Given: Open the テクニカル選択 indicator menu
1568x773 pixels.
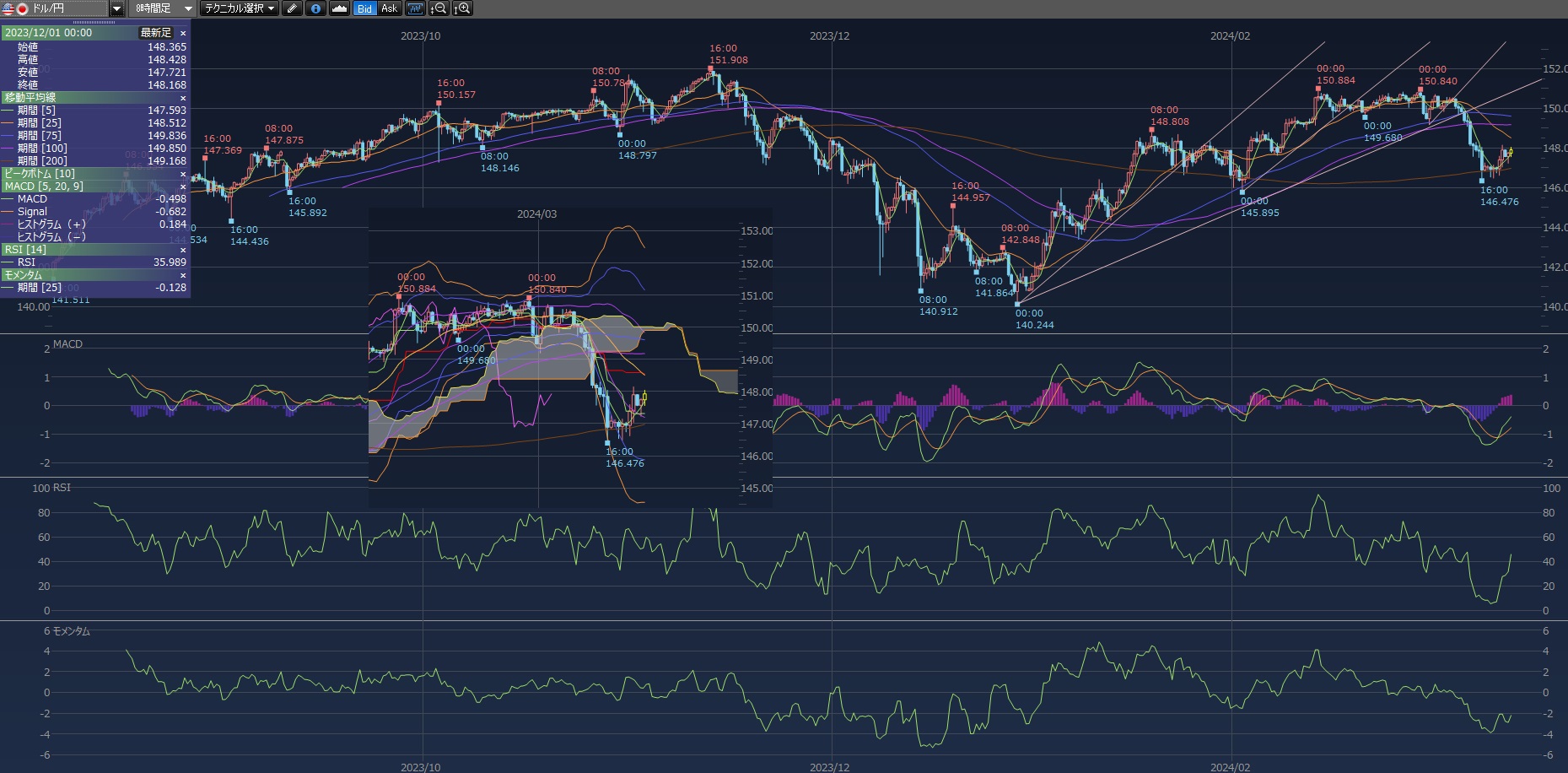Looking at the screenshot, I should [240, 8].
